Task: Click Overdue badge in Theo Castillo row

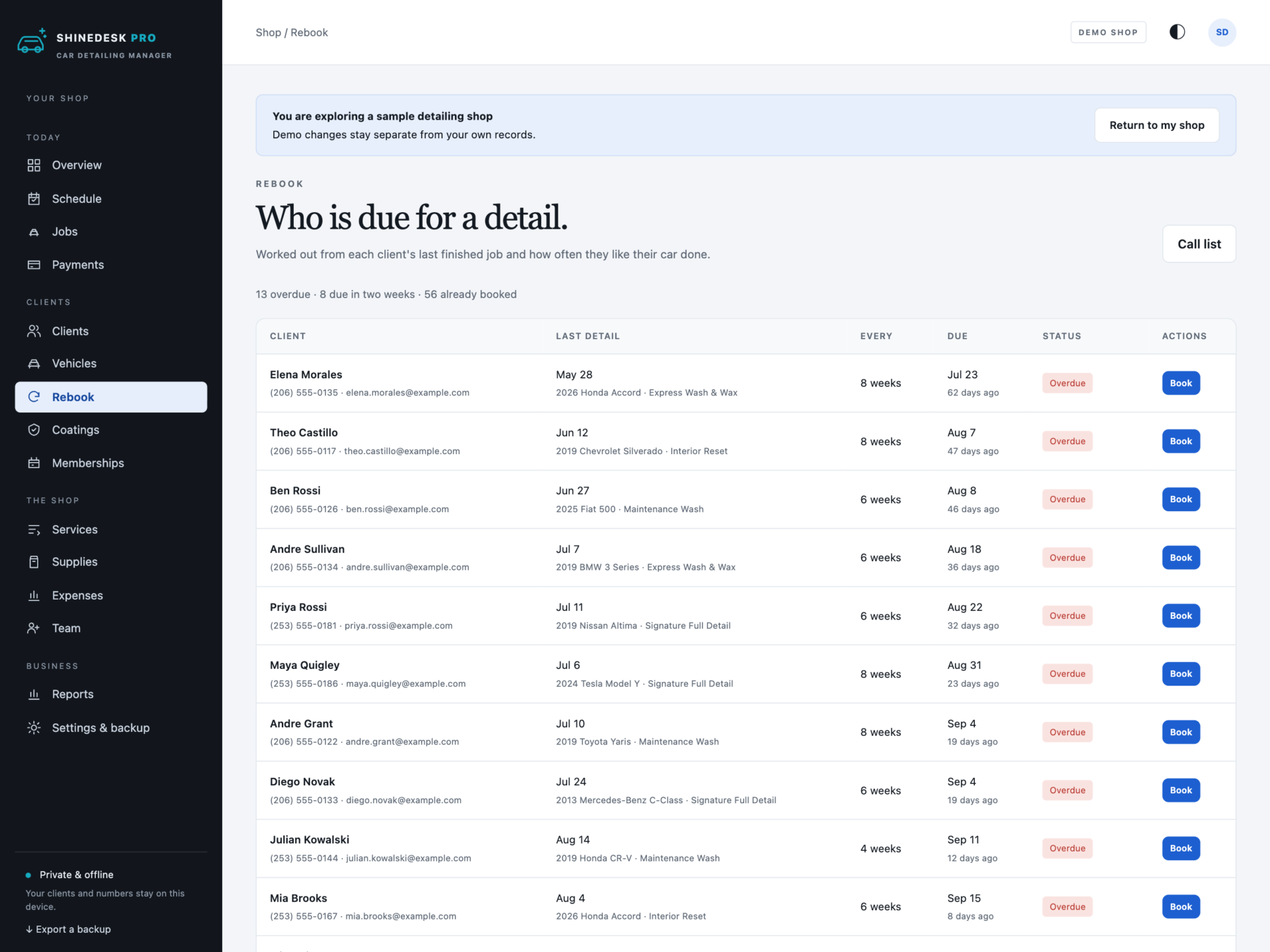Action: point(1067,441)
